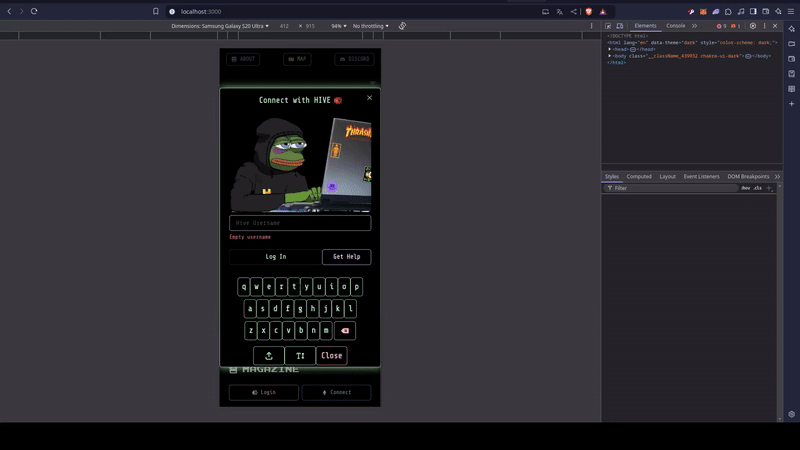Open DevTools customize three-dot menu
The height and width of the screenshot is (450, 800).
(764, 26)
